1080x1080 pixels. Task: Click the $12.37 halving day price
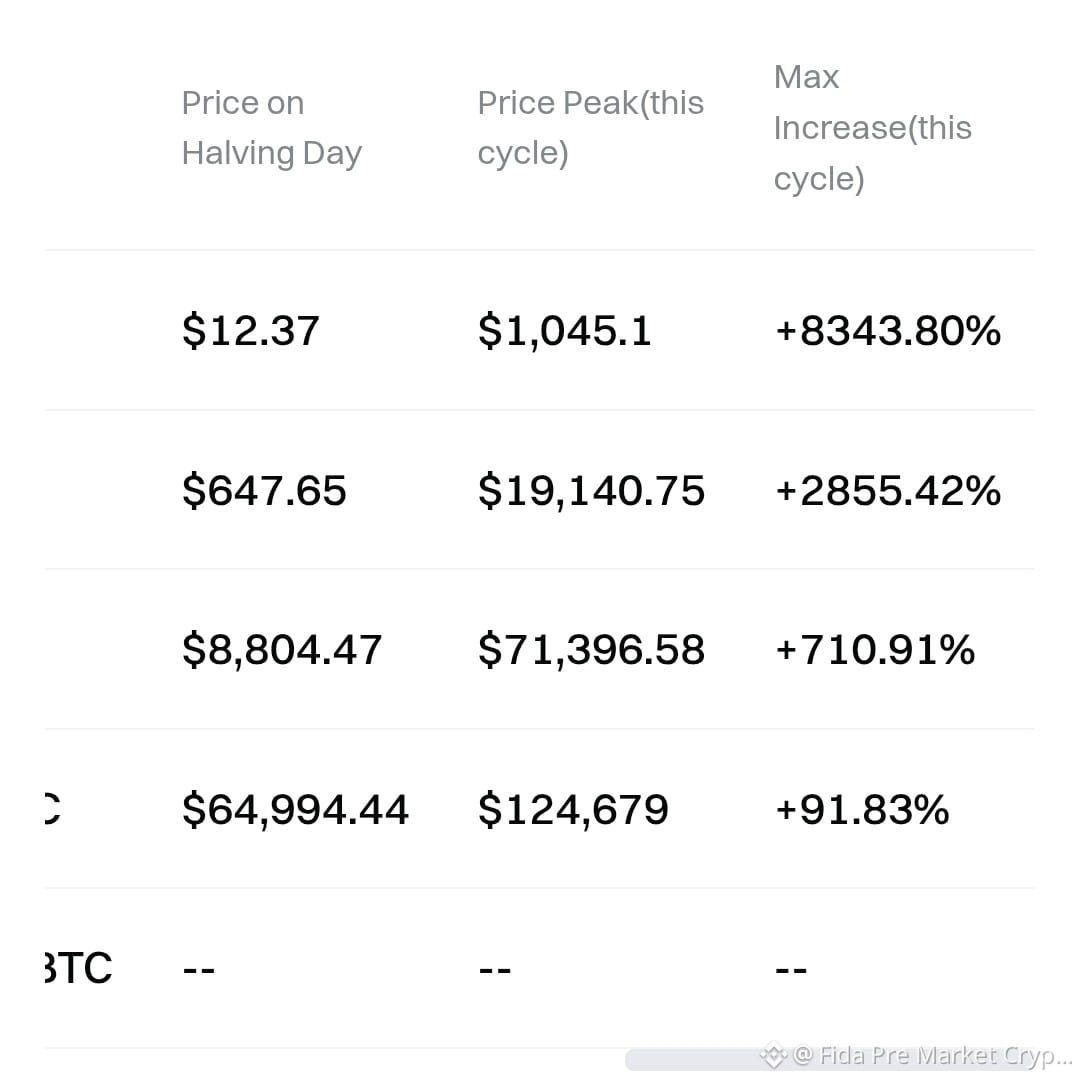point(251,330)
